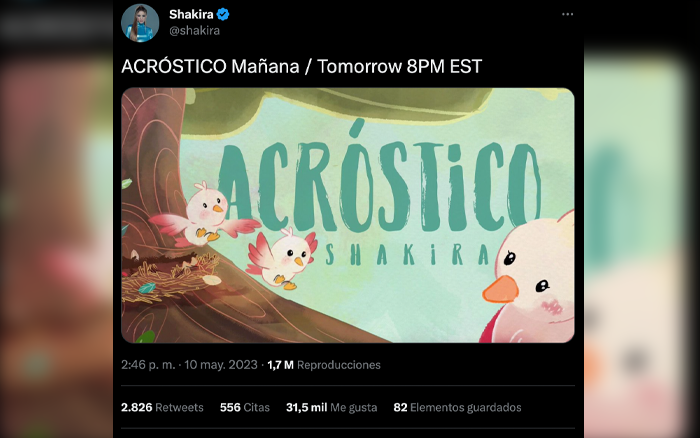The image size is (700, 438).
Task: Click the @shakira handle
Action: [194, 30]
